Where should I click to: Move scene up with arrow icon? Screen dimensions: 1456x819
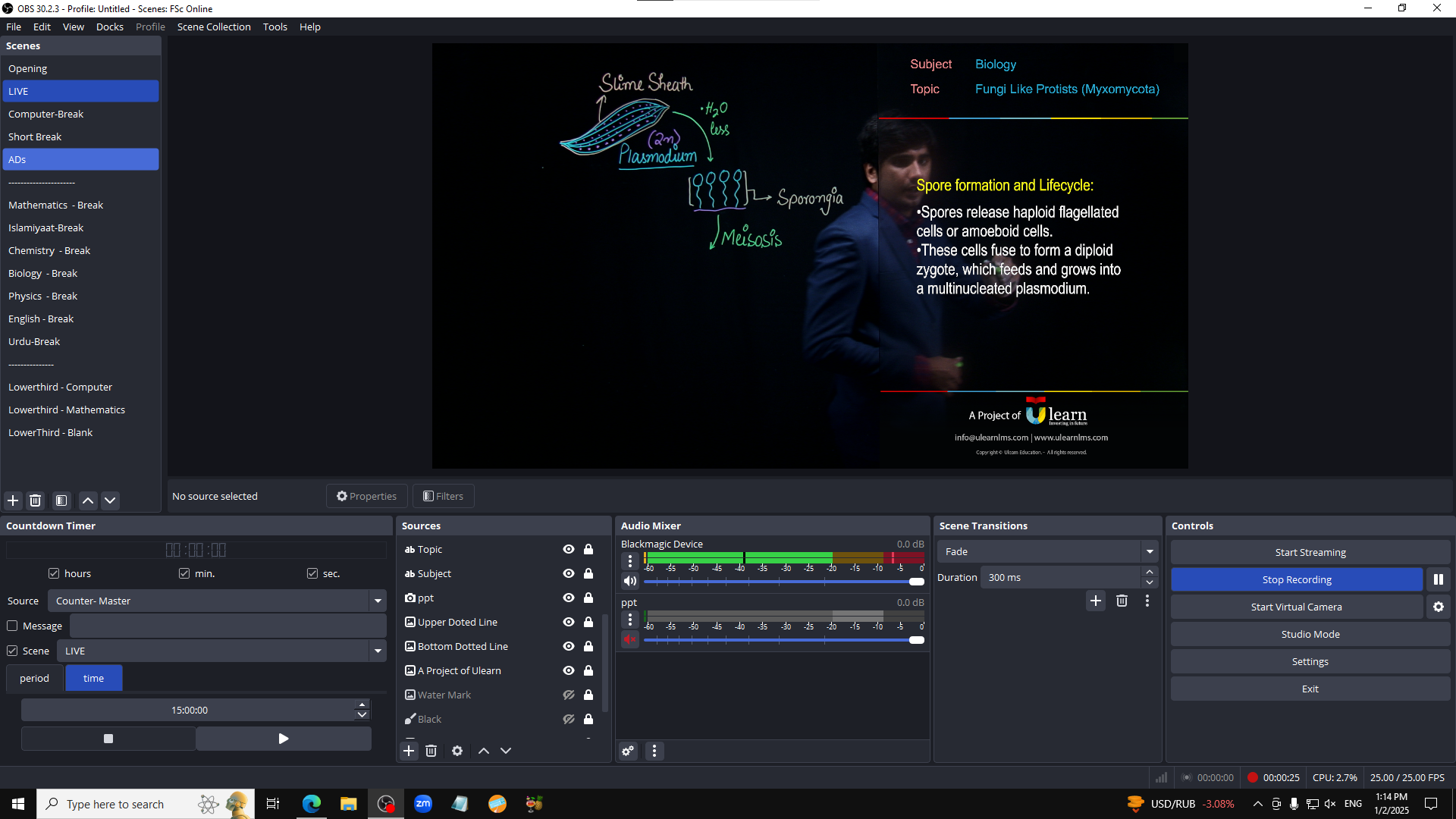88,500
